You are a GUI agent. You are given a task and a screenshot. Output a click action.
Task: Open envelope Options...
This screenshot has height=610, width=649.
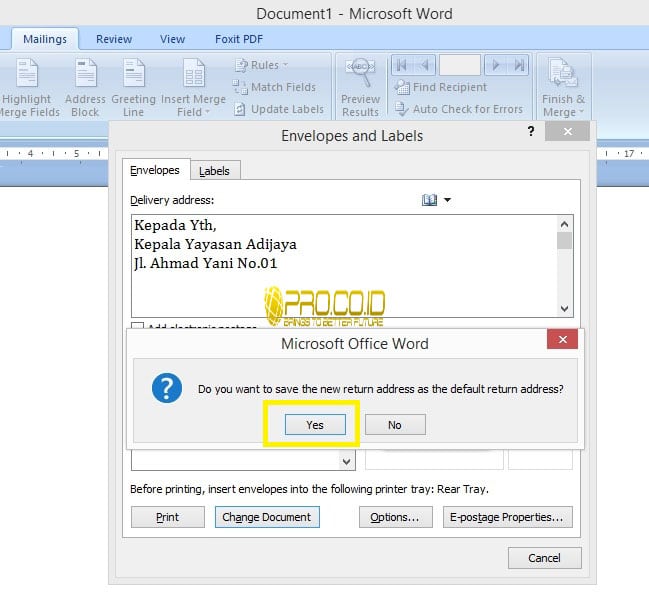[x=396, y=517]
